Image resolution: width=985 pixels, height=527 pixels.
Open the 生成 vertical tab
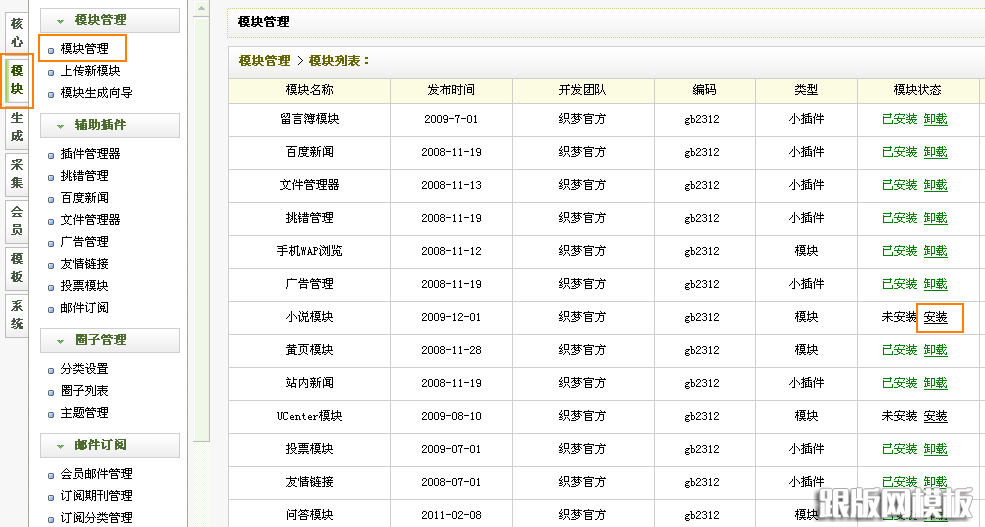pyautogui.click(x=17, y=129)
